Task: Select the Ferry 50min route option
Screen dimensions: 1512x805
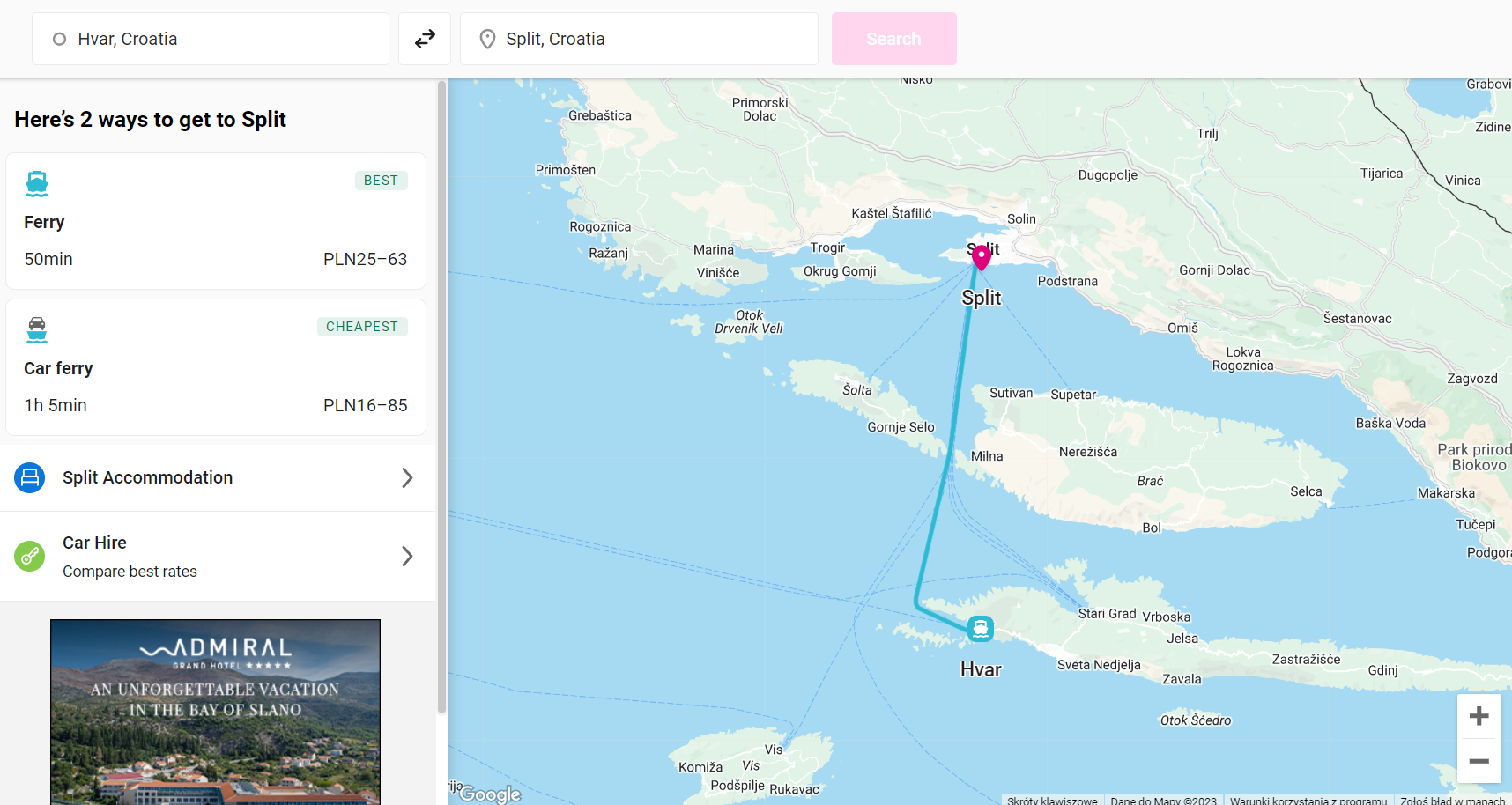Action: [216, 221]
